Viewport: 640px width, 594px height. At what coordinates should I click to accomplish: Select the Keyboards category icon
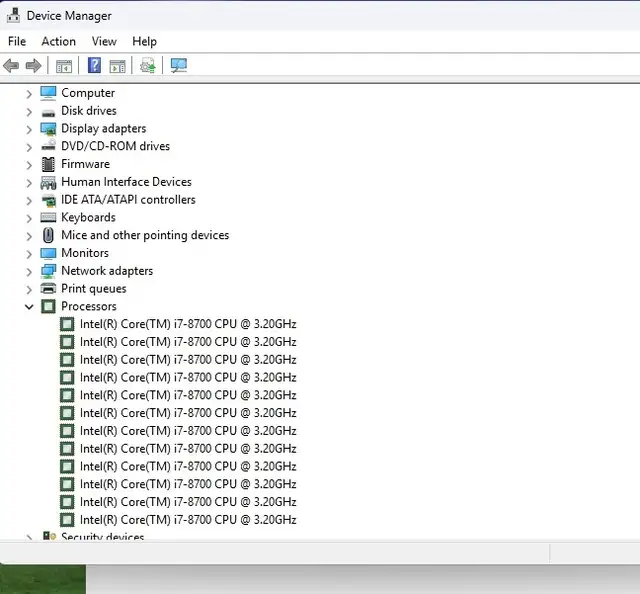click(48, 218)
